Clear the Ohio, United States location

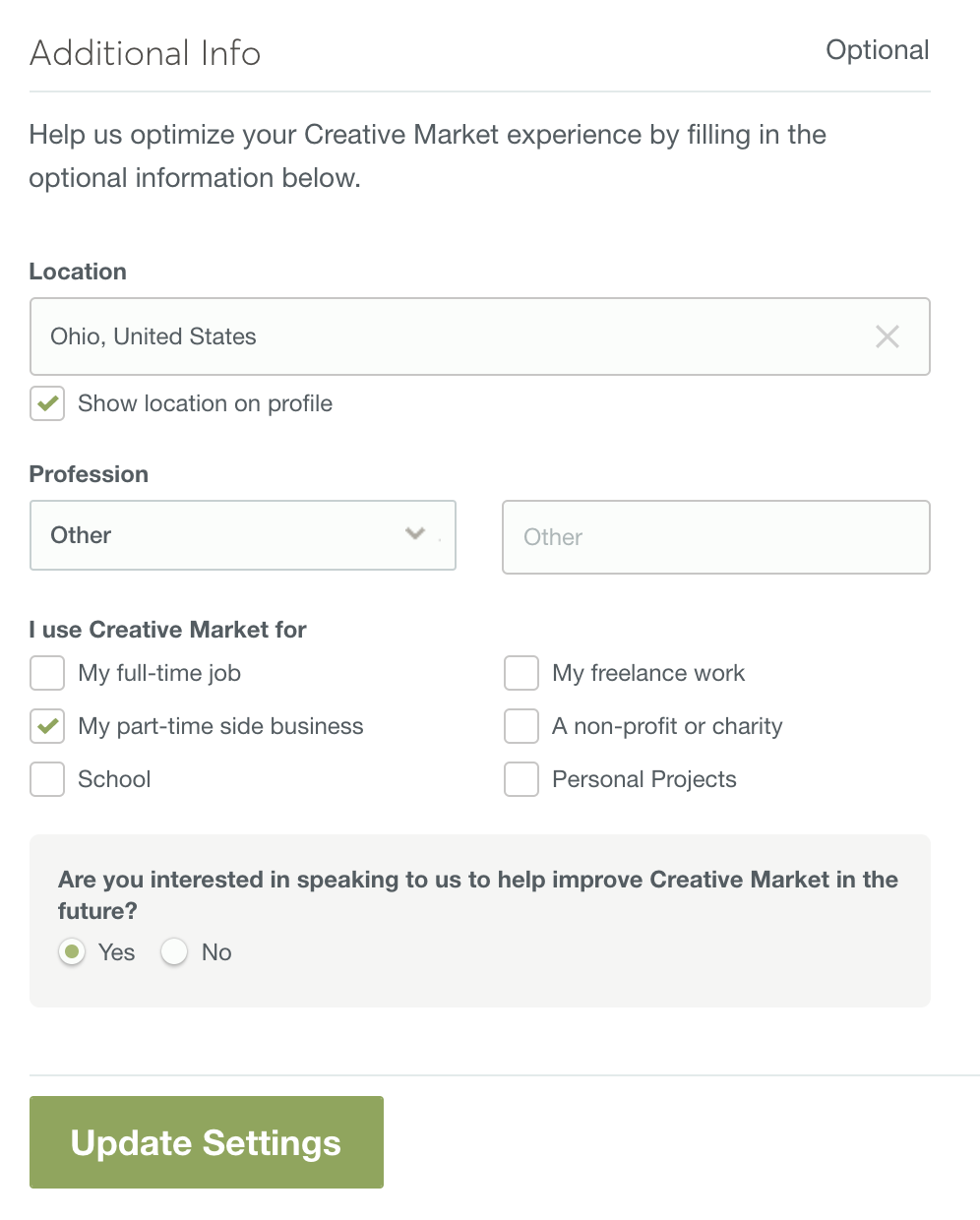point(887,336)
